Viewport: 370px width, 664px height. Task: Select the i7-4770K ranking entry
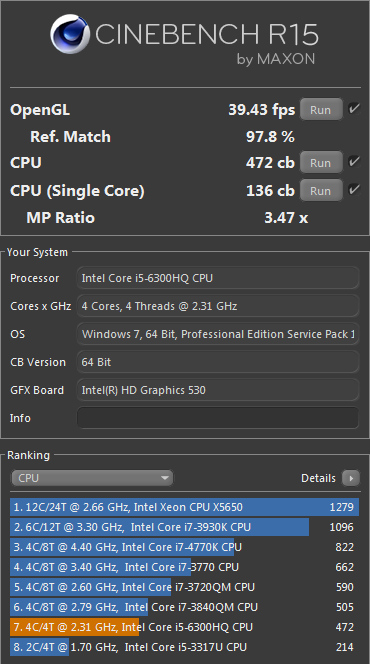(185, 547)
